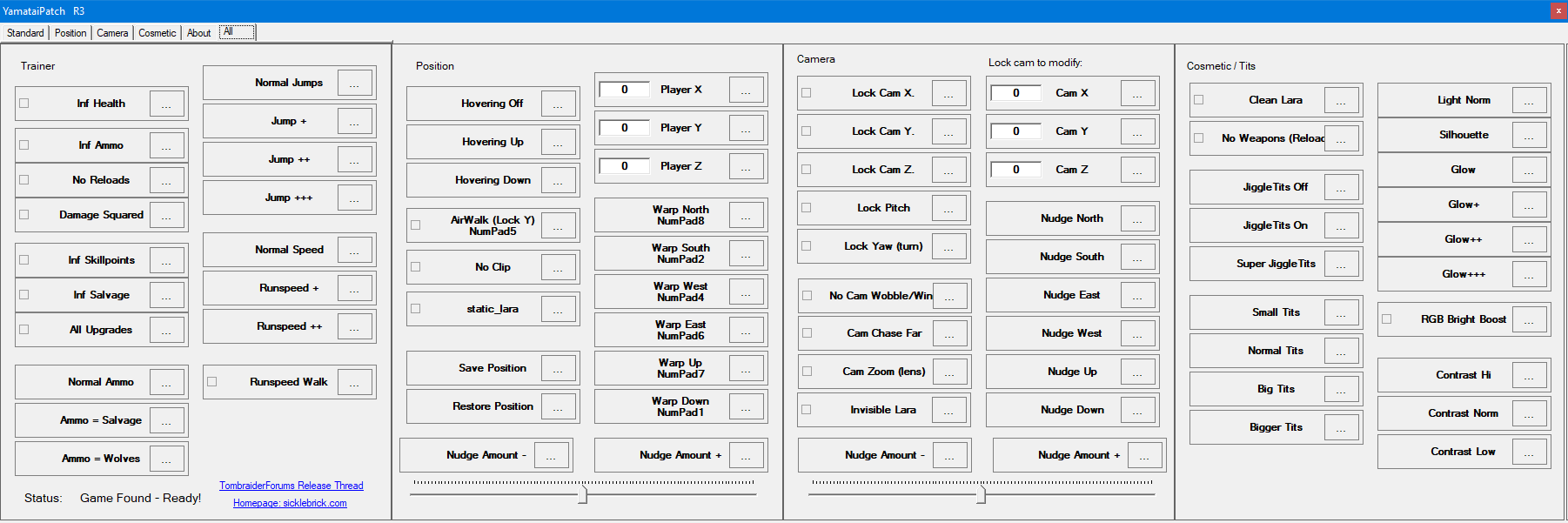Enable Inf Skillpoints checkbox
The height and width of the screenshot is (523, 1568).
click(24, 260)
